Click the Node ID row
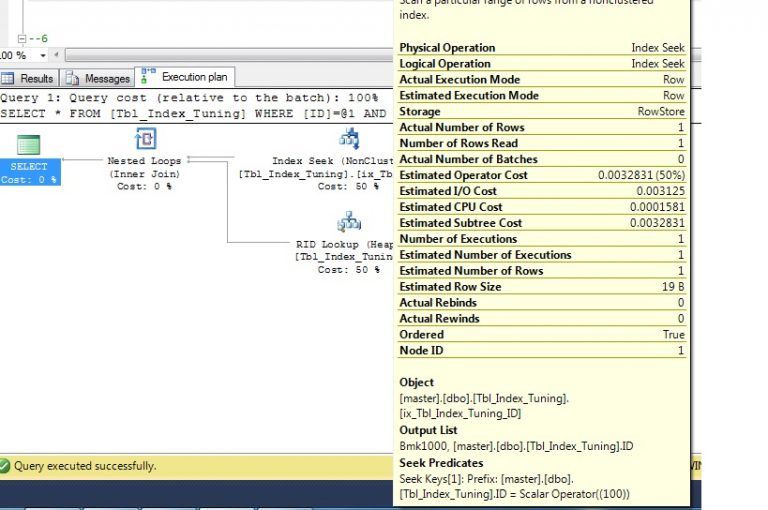This screenshot has width=768, height=510. [542, 350]
